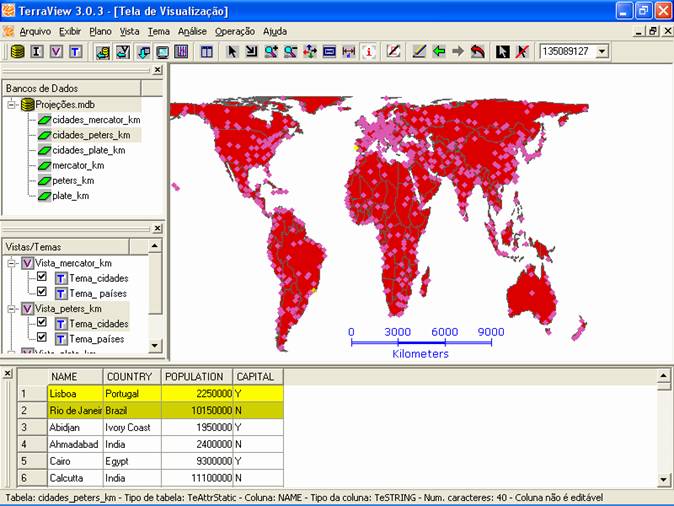Open the Ajuda menu
The image size is (674, 506).
[275, 31]
